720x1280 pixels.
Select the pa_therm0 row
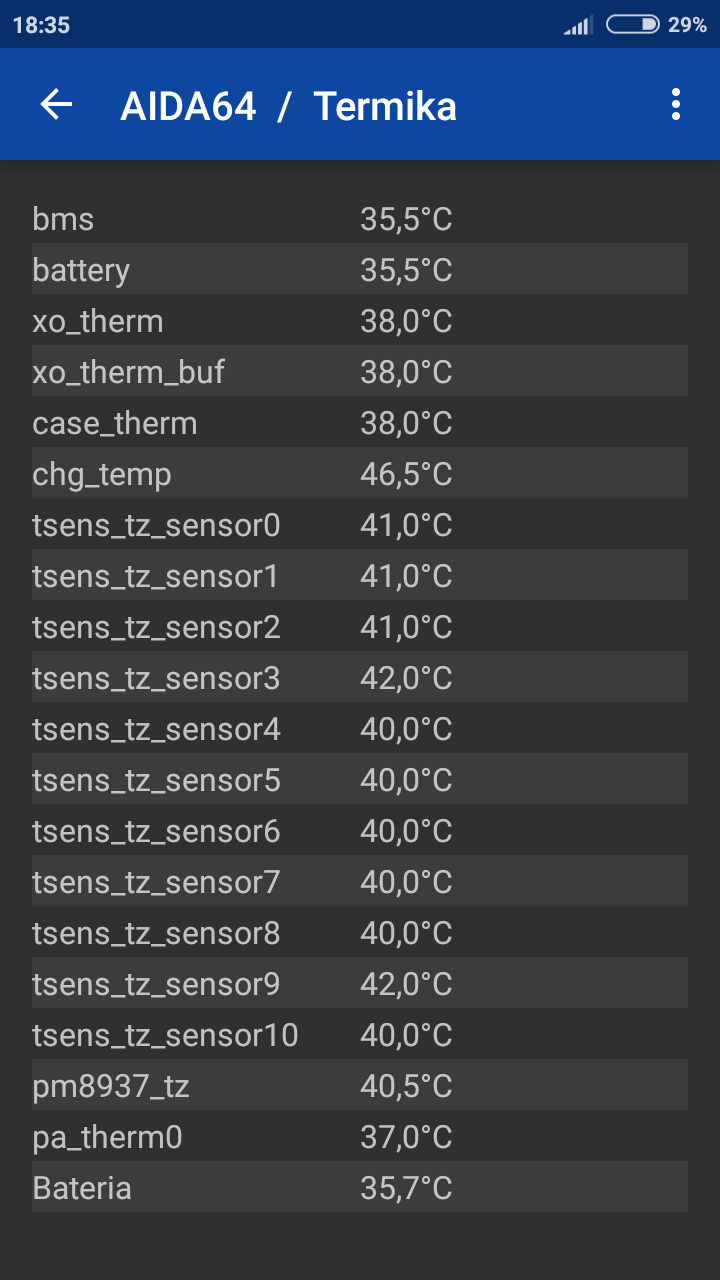click(359, 1137)
